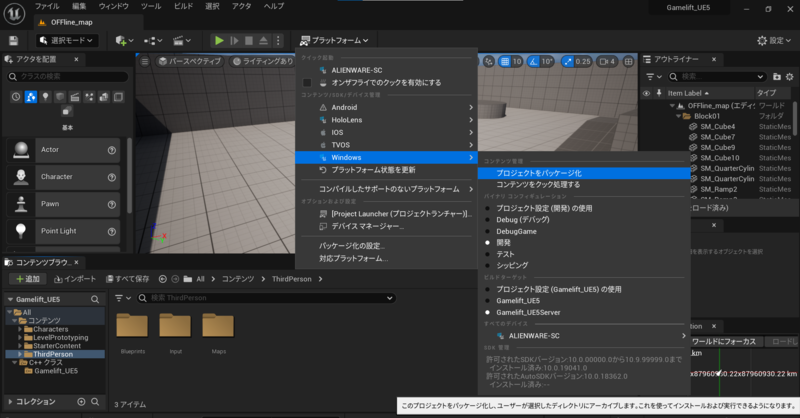Open the cinematics clapperboard menu
This screenshot has width=800, height=418.
(182, 41)
